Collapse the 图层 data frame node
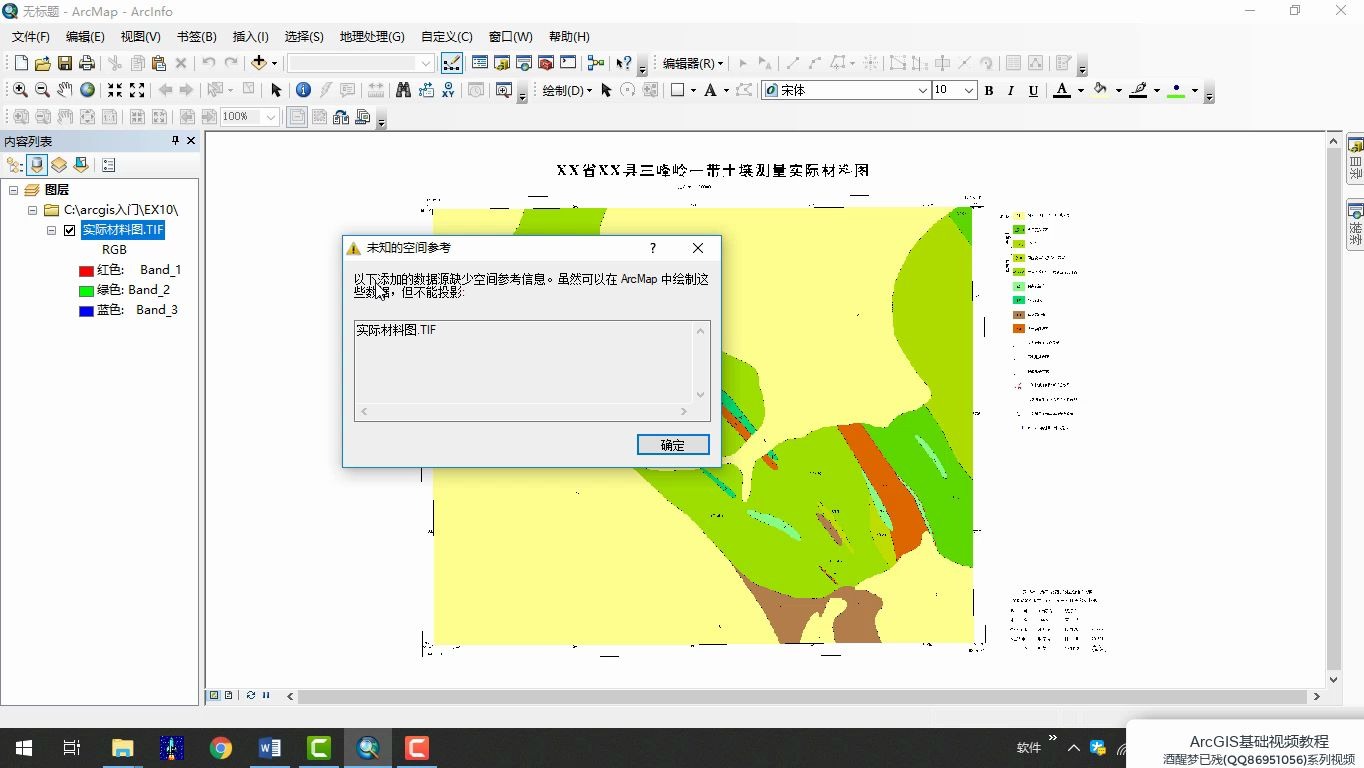1364x768 pixels. pyautogui.click(x=13, y=190)
